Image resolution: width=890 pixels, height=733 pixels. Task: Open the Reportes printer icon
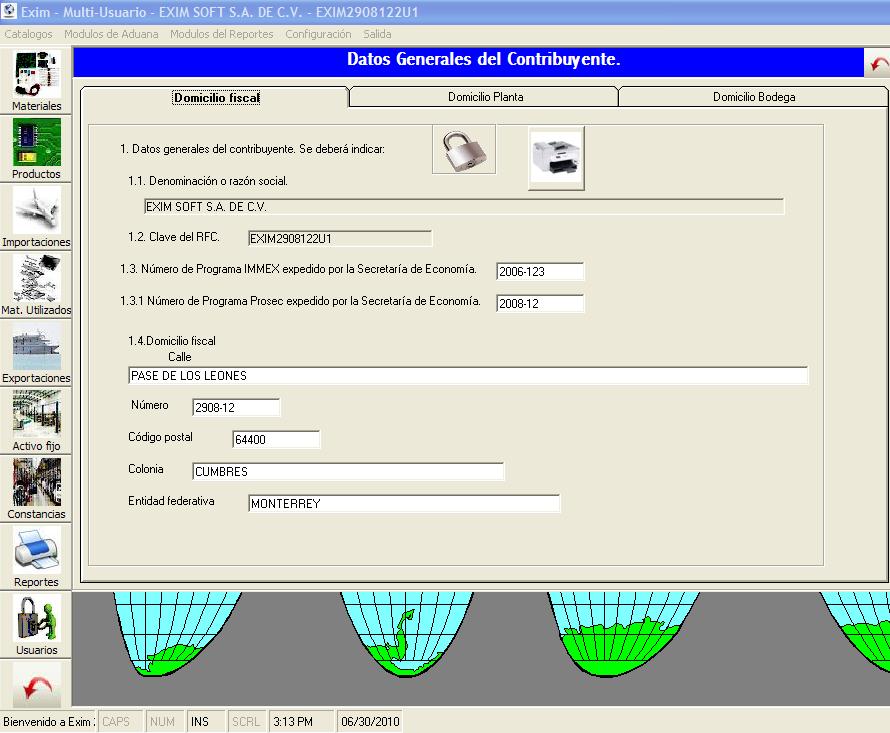(x=36, y=558)
